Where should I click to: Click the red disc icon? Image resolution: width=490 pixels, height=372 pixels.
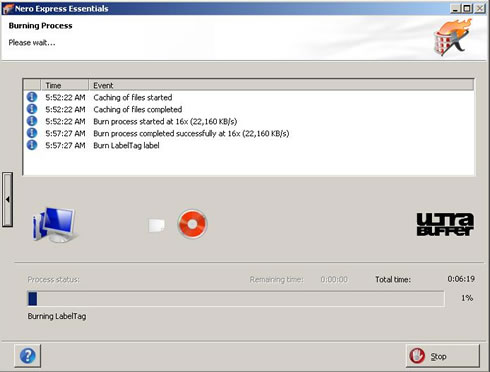(x=192, y=224)
